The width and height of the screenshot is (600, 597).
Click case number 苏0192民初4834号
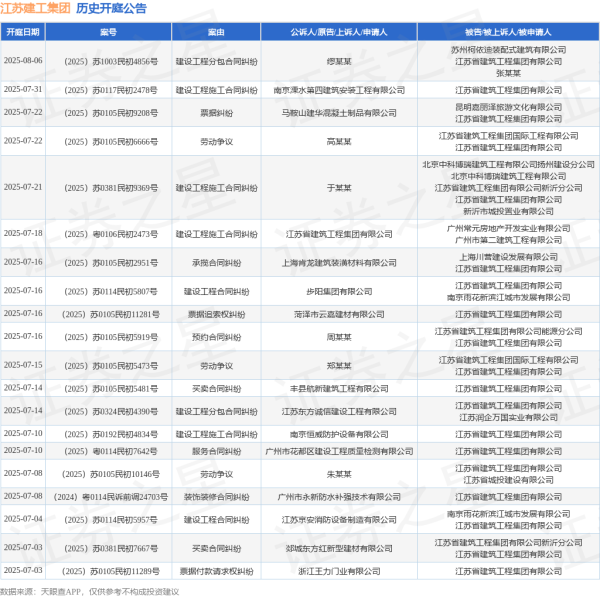point(111,434)
